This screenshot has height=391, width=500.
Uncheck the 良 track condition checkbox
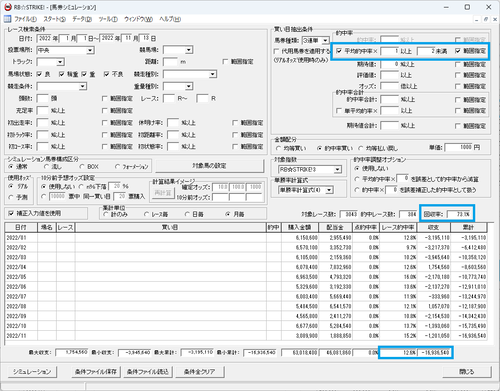click(39, 74)
